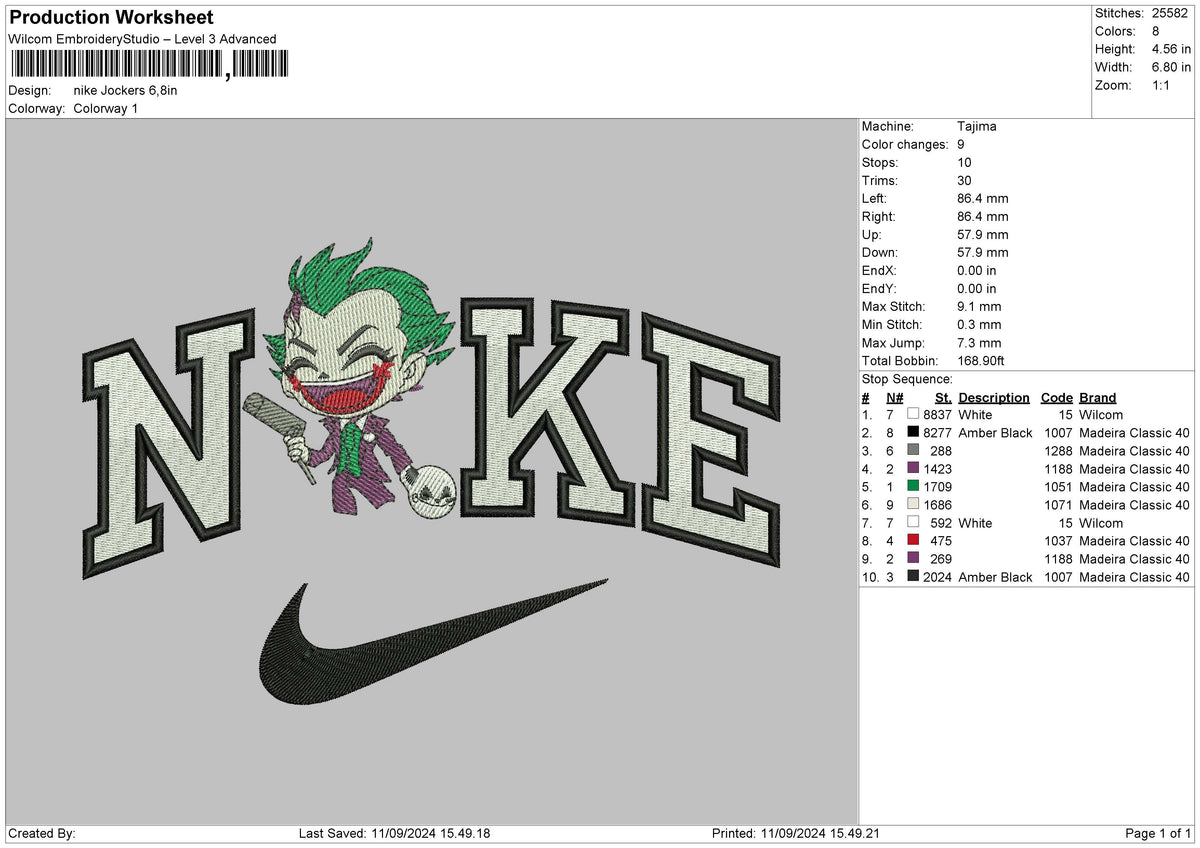Click the dark swatch beside 2024 stitches
1200x848 pixels.
(913, 576)
